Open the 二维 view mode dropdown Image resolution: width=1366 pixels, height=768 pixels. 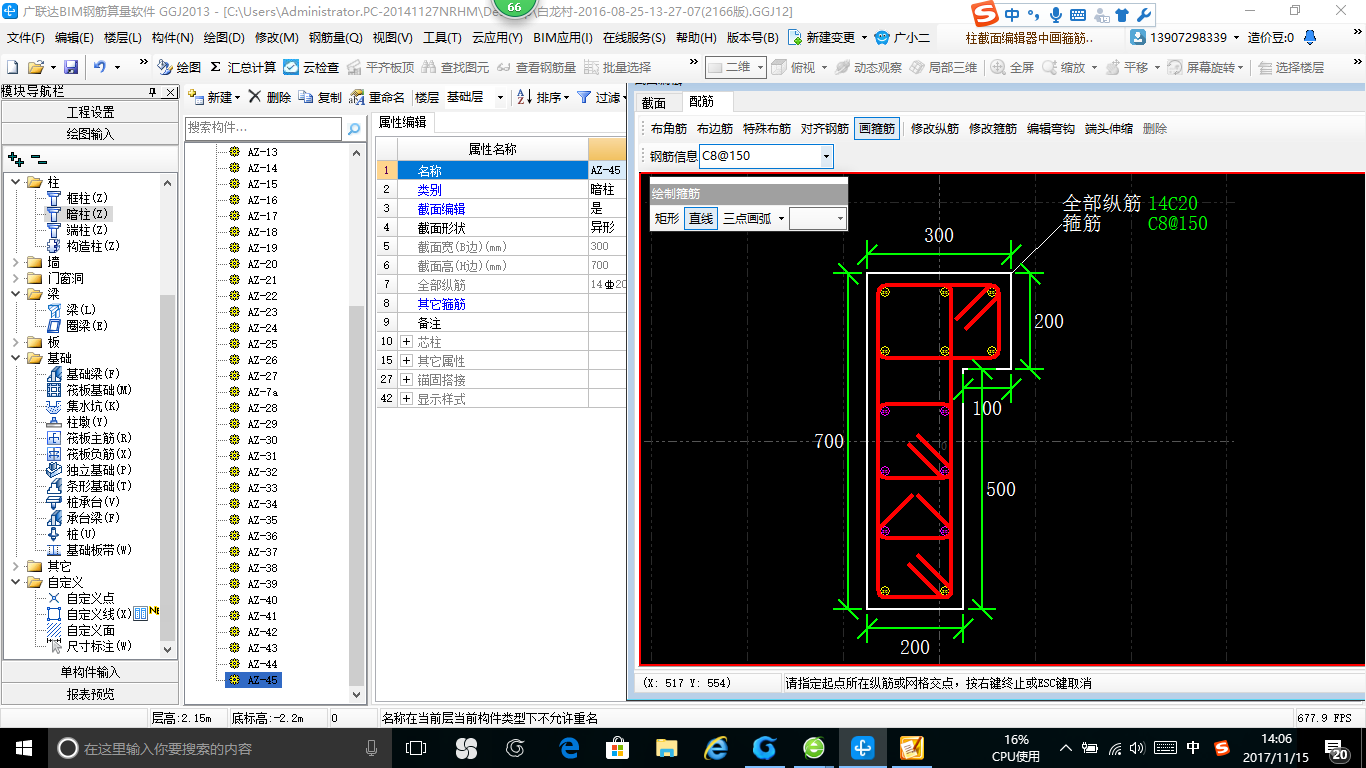coord(760,67)
